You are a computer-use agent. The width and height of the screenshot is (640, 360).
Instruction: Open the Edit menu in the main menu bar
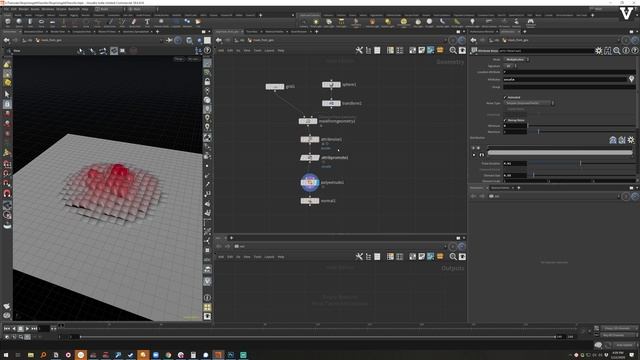(14, 9)
